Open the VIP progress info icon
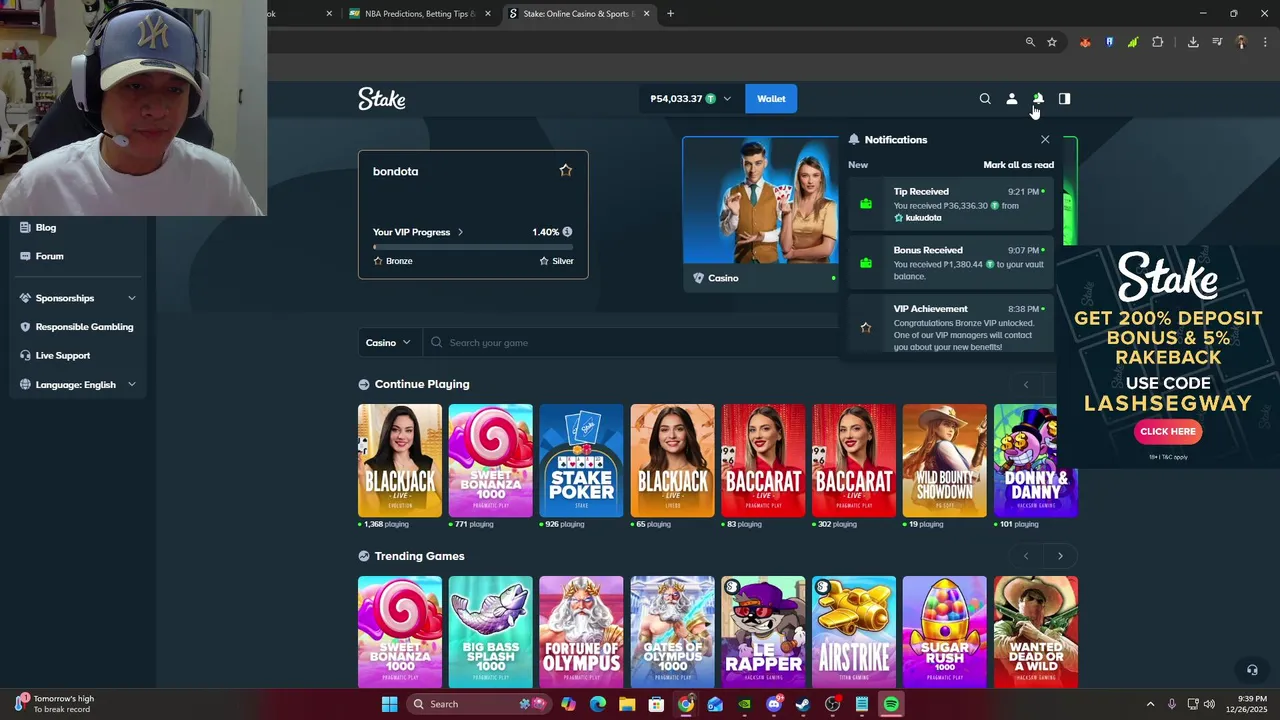1280x720 pixels. [567, 232]
